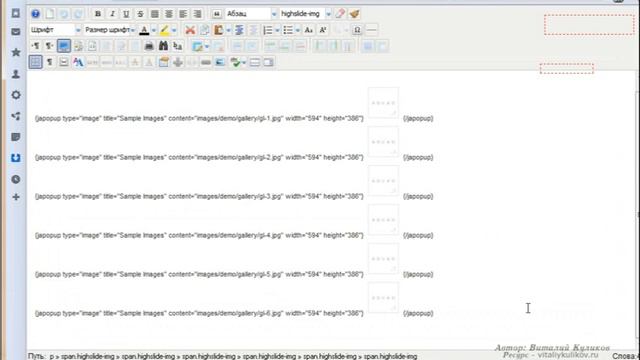
Task: Apply superscript formatting
Action: (323, 30)
